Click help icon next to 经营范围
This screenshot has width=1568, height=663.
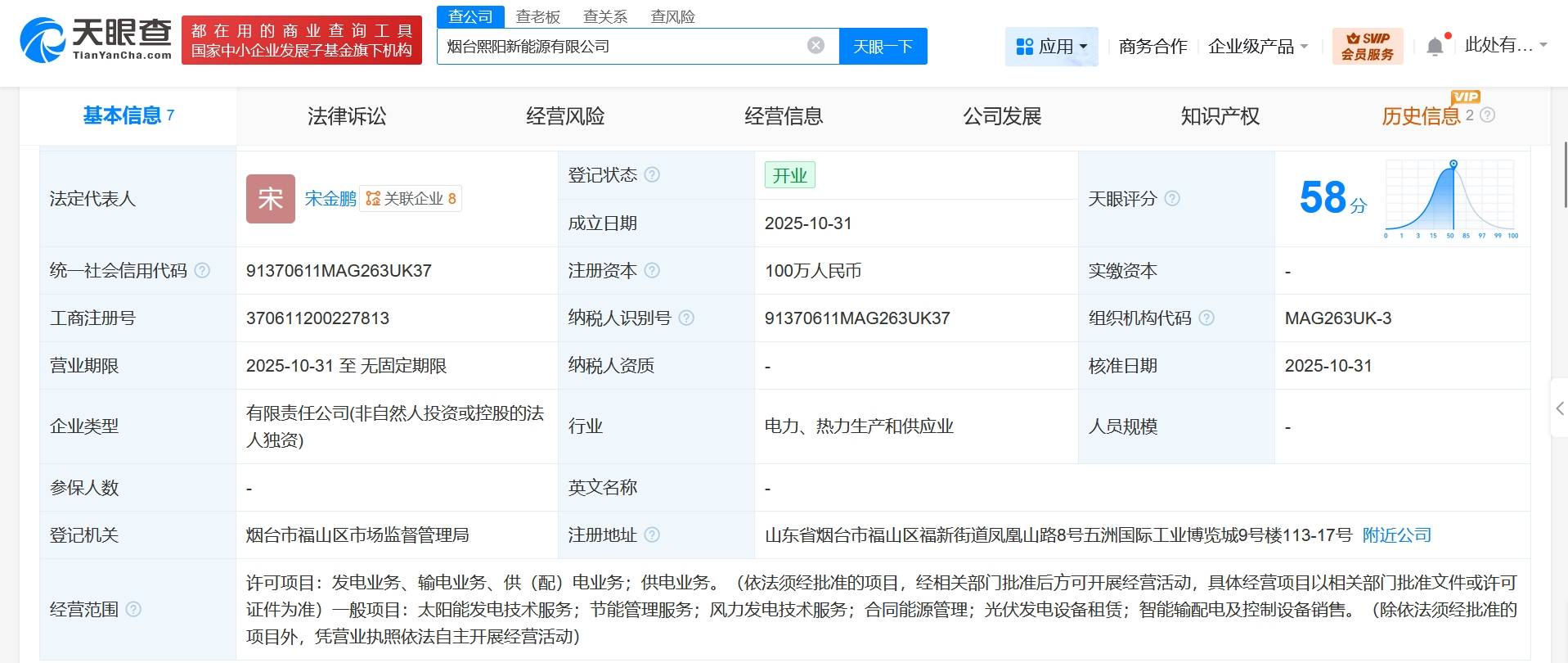(x=133, y=609)
